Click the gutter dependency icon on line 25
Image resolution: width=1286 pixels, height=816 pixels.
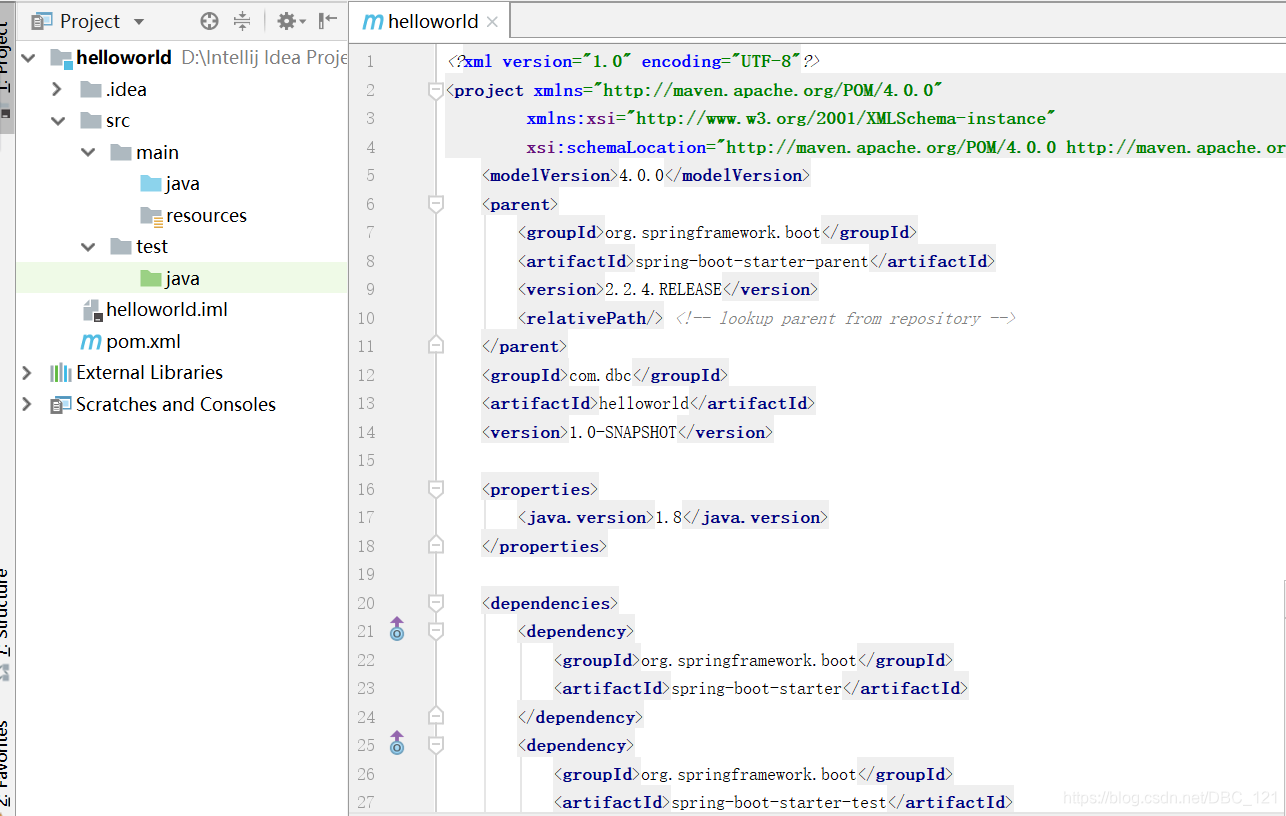[x=397, y=744]
